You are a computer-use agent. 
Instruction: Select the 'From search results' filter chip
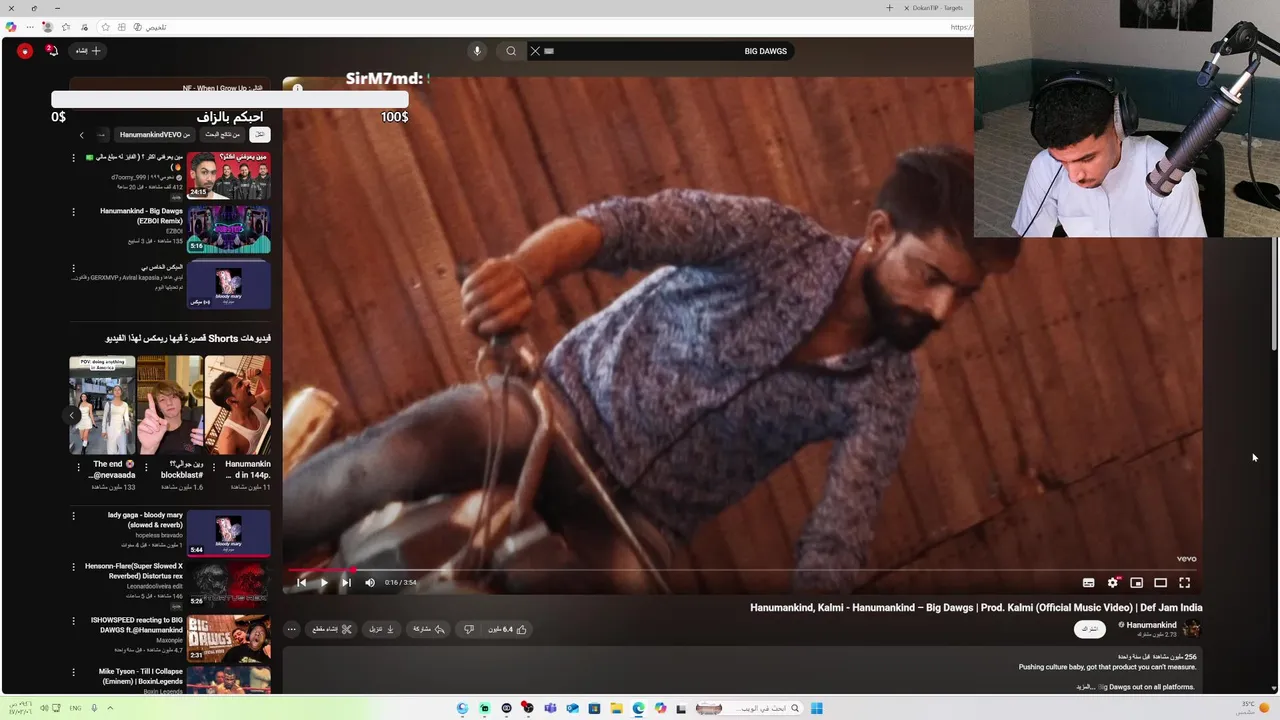click(x=222, y=134)
